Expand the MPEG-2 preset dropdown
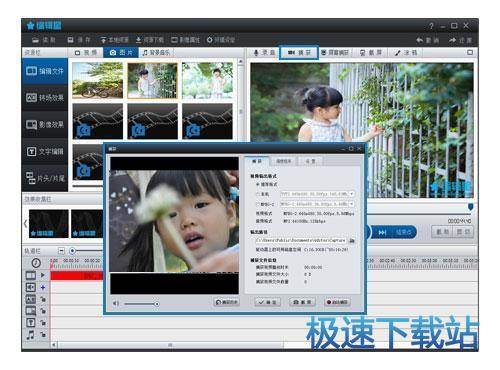Image resolution: width=500 pixels, height=370 pixels. [x=352, y=204]
